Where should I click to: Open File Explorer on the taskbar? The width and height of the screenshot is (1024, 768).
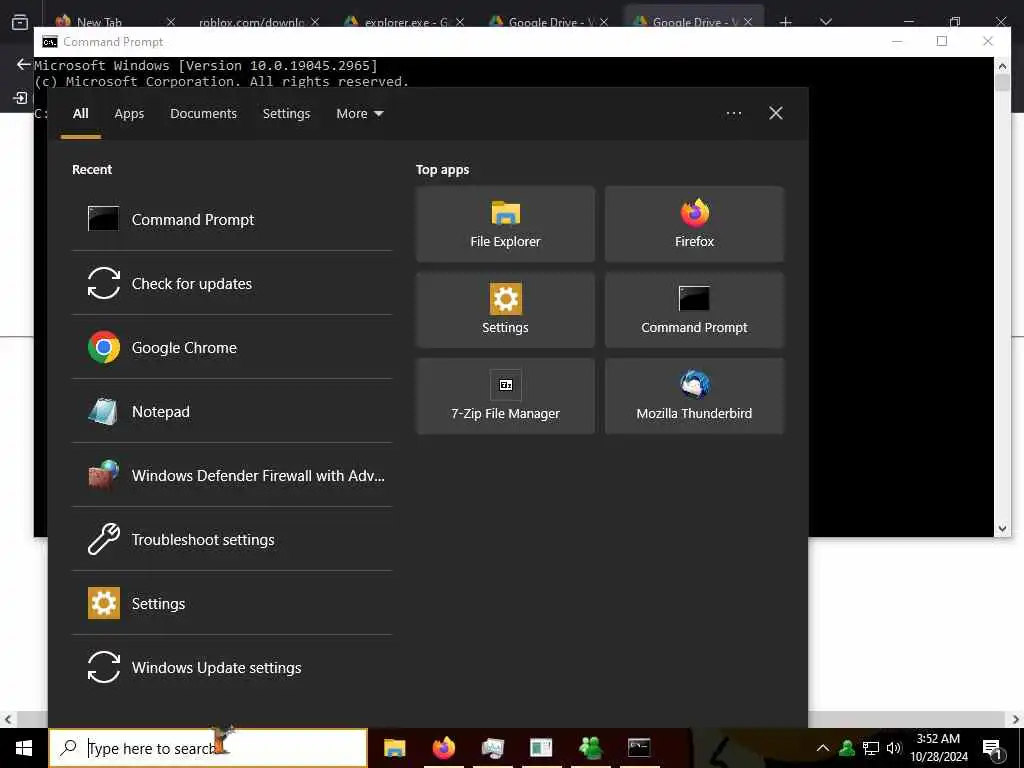(394, 748)
